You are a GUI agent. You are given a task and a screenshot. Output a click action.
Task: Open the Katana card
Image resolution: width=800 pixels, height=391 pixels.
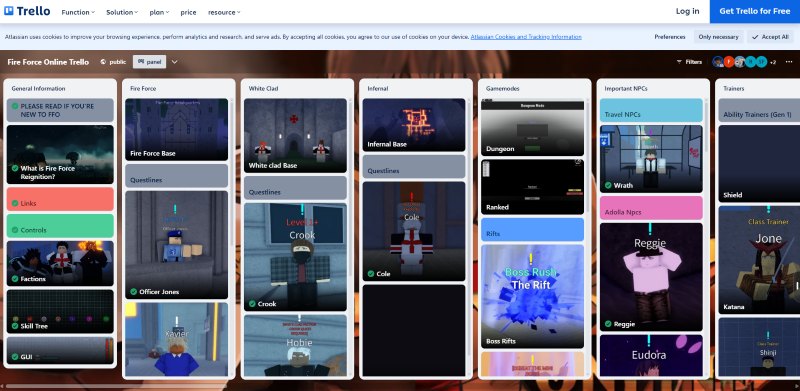(759, 260)
